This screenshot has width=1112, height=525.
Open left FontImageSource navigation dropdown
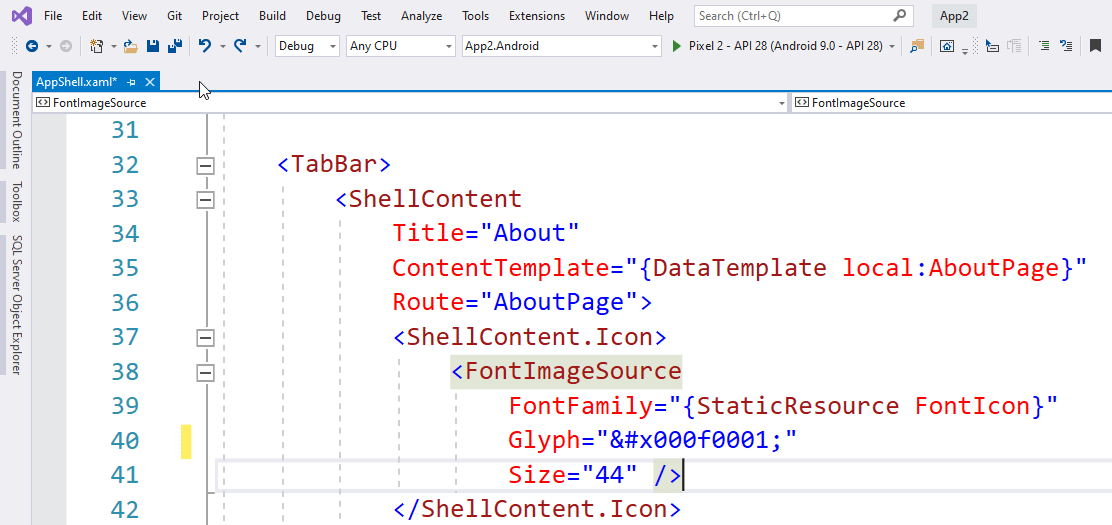point(411,103)
